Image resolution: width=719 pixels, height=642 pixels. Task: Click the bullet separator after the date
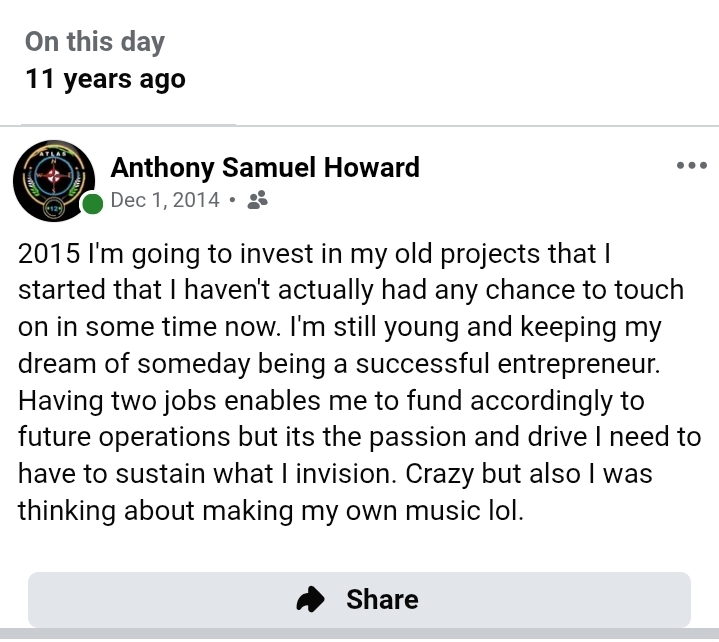[232, 200]
